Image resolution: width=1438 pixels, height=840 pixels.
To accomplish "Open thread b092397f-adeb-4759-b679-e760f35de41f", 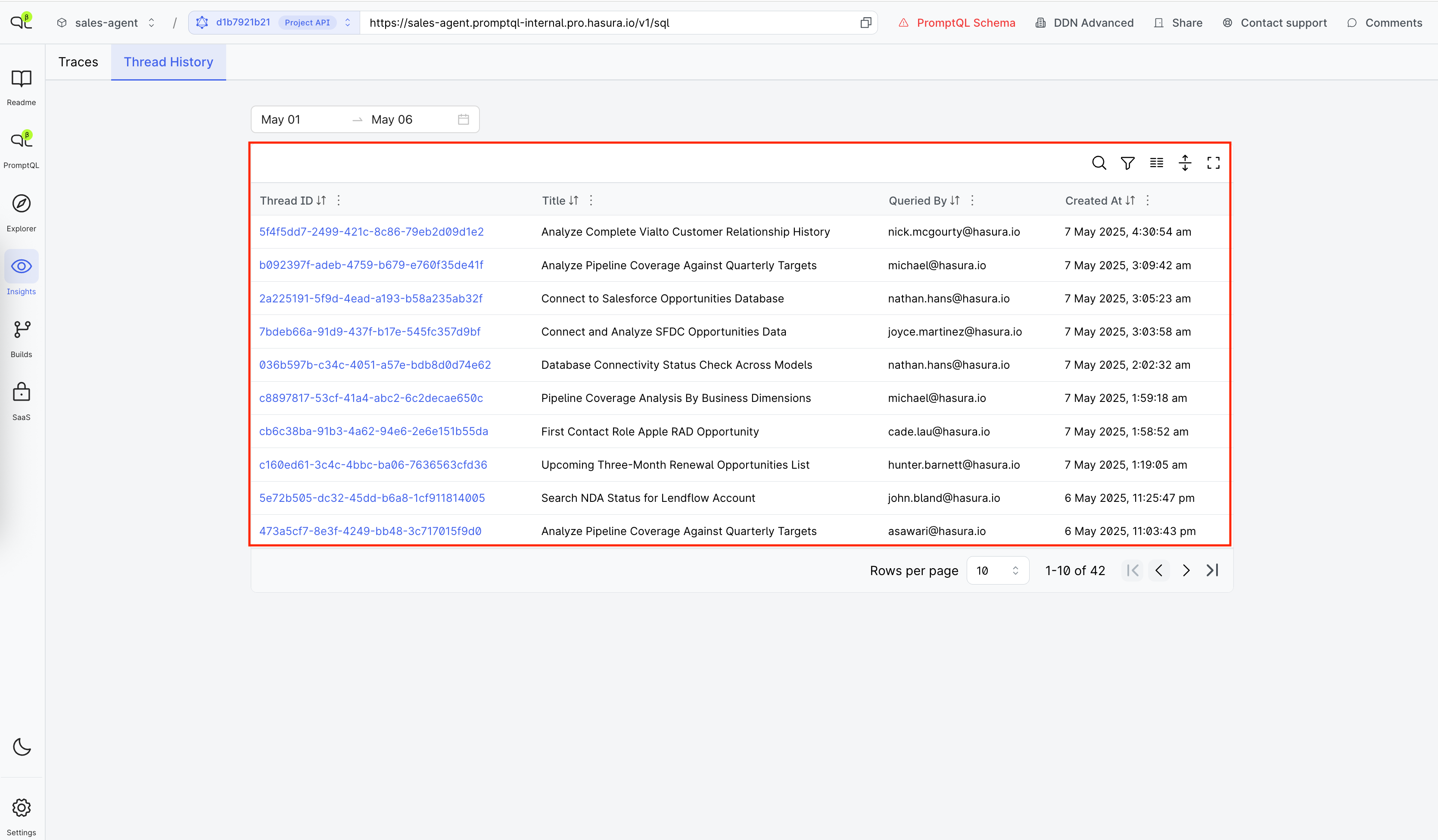I will 371,265.
